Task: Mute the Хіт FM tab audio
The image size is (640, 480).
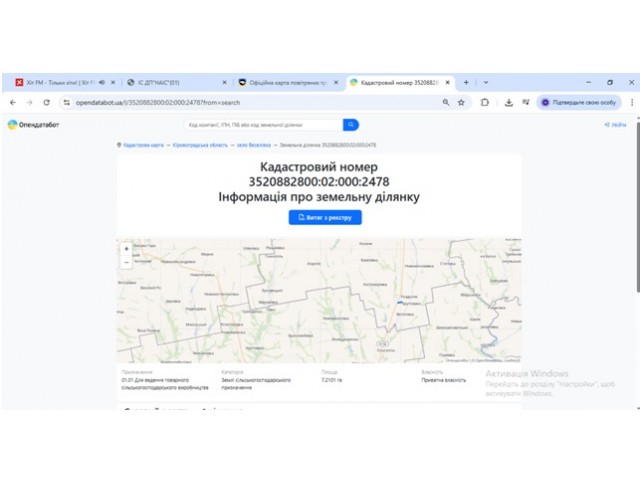Action: point(102,82)
